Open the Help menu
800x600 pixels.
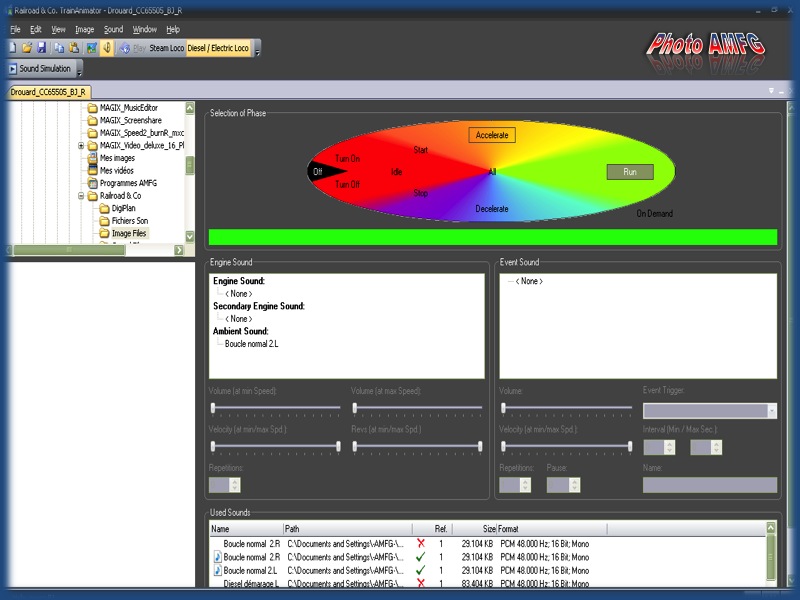[x=173, y=30]
